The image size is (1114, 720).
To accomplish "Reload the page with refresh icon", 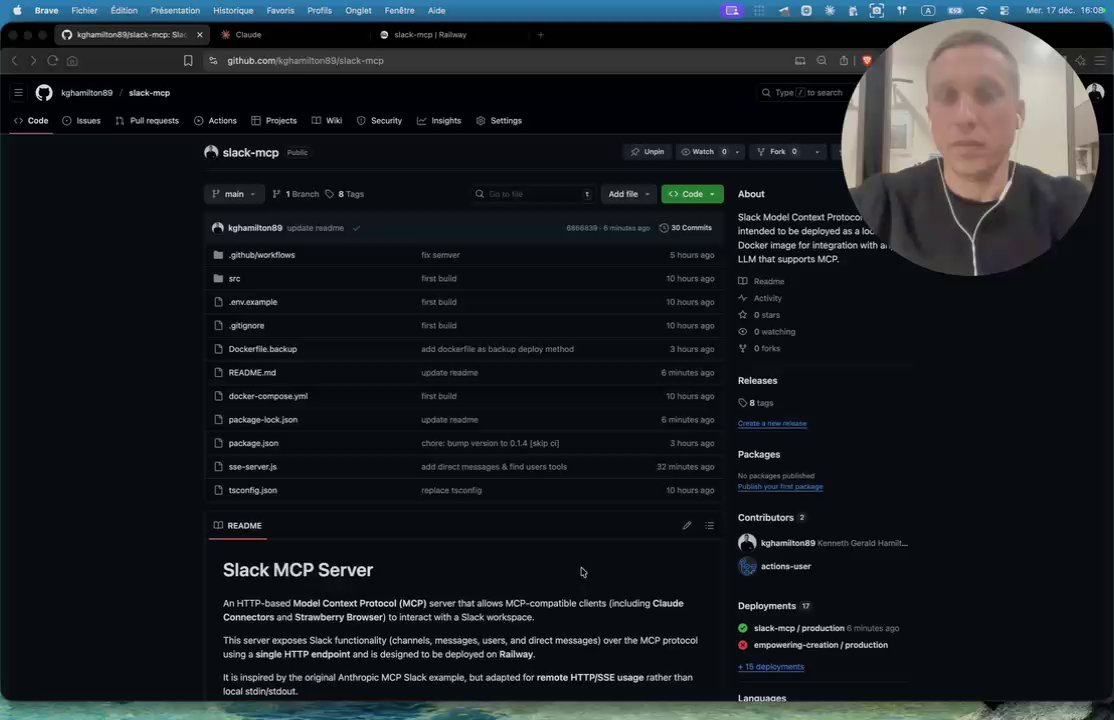I will [53, 60].
